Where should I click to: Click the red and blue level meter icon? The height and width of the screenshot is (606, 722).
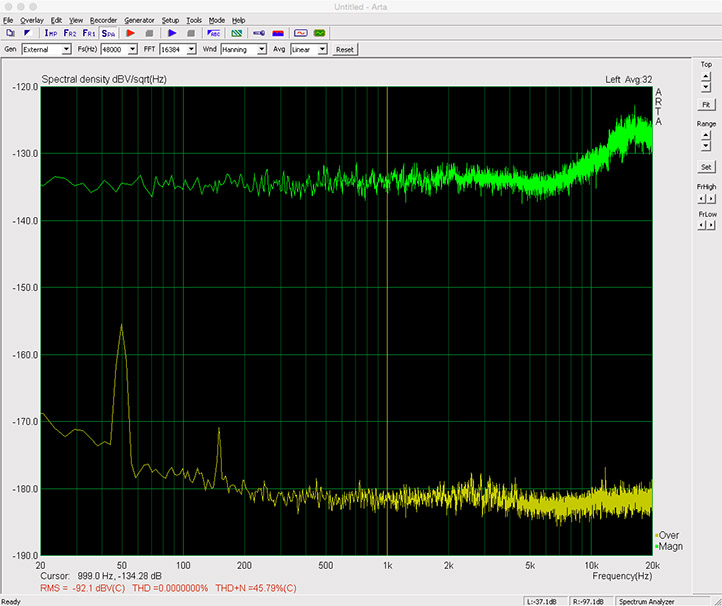tap(278, 33)
